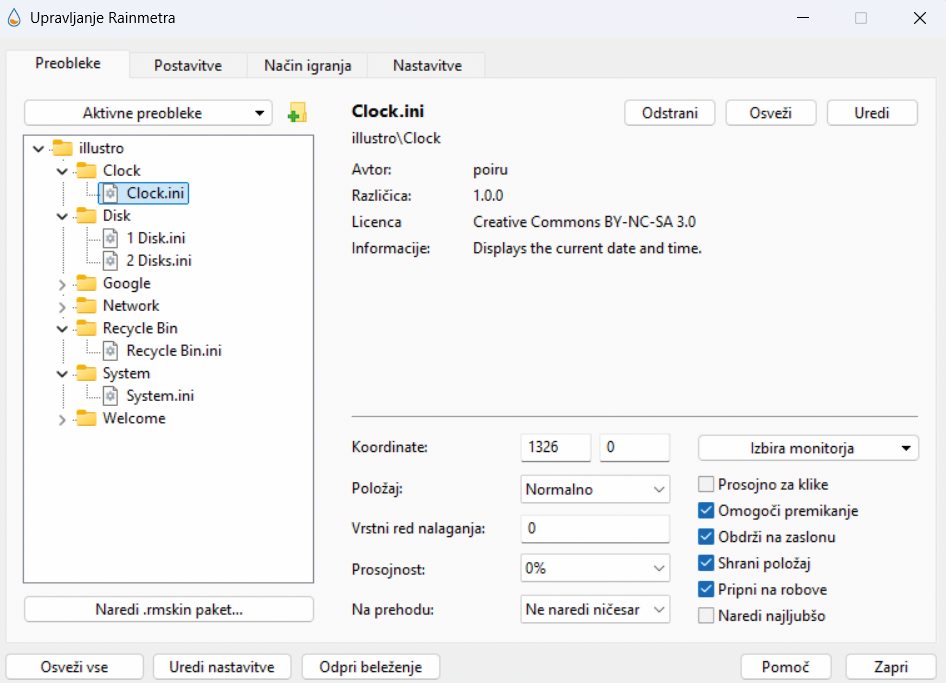Screen dimensions: 946x683
Task: Click the Y coordinate field showing 0
Action: coord(635,447)
